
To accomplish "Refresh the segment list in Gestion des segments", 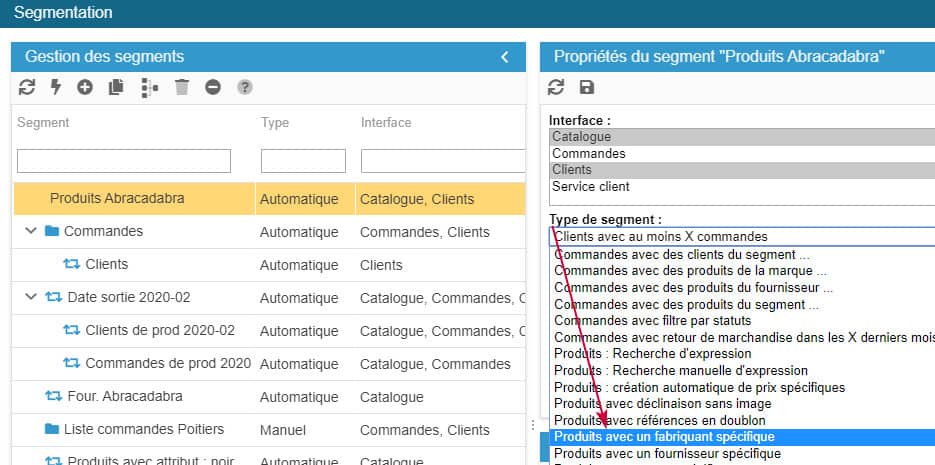I will pos(27,87).
